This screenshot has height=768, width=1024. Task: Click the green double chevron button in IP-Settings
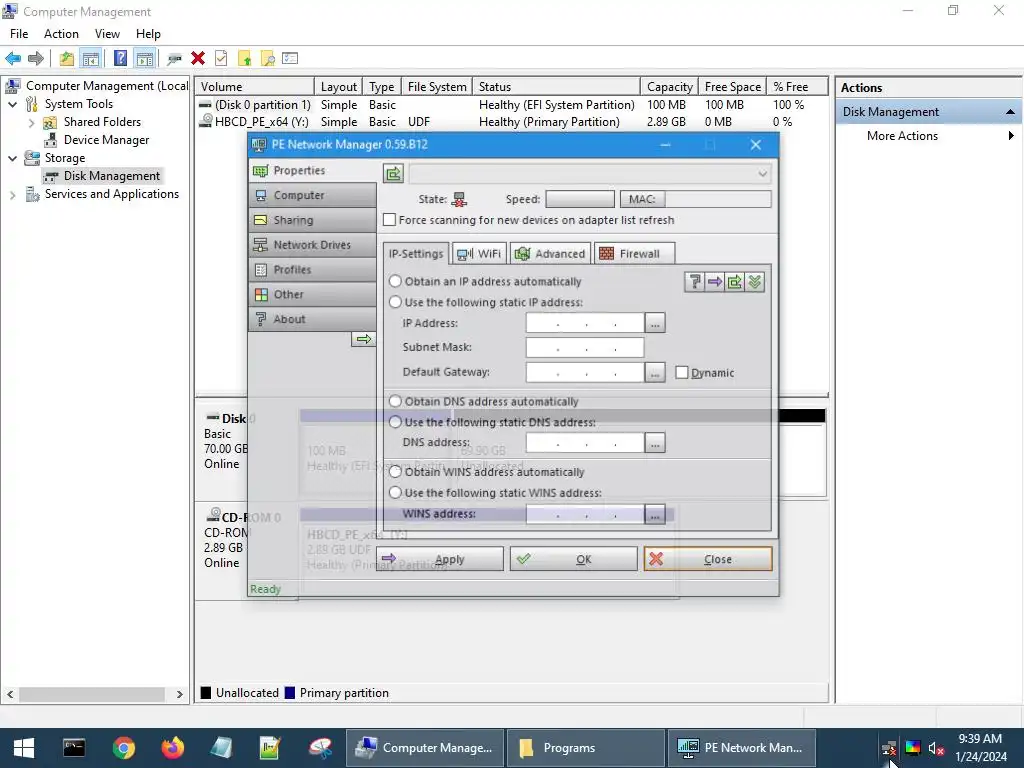coord(755,281)
